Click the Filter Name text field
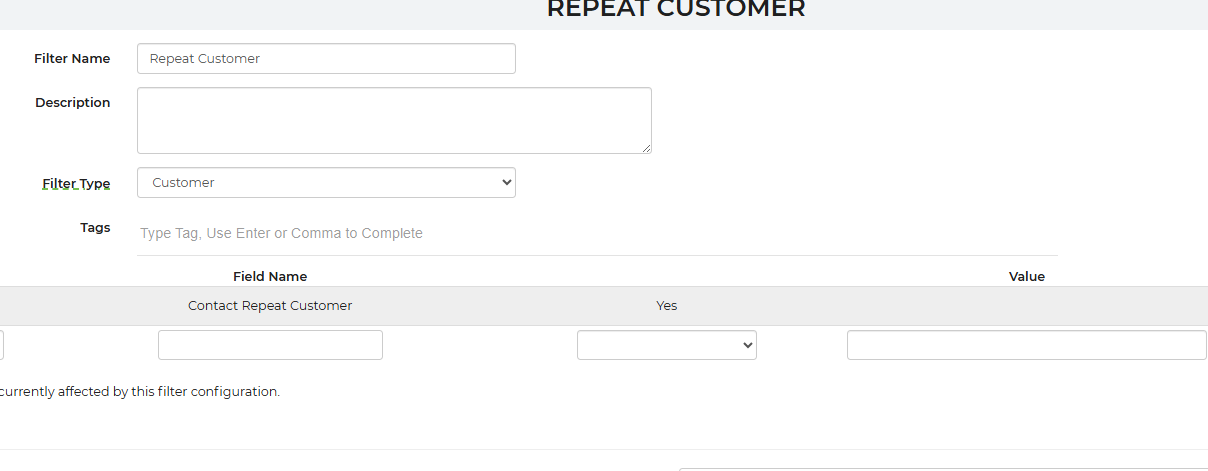Screen dimensions: 1208x471 (x=326, y=59)
